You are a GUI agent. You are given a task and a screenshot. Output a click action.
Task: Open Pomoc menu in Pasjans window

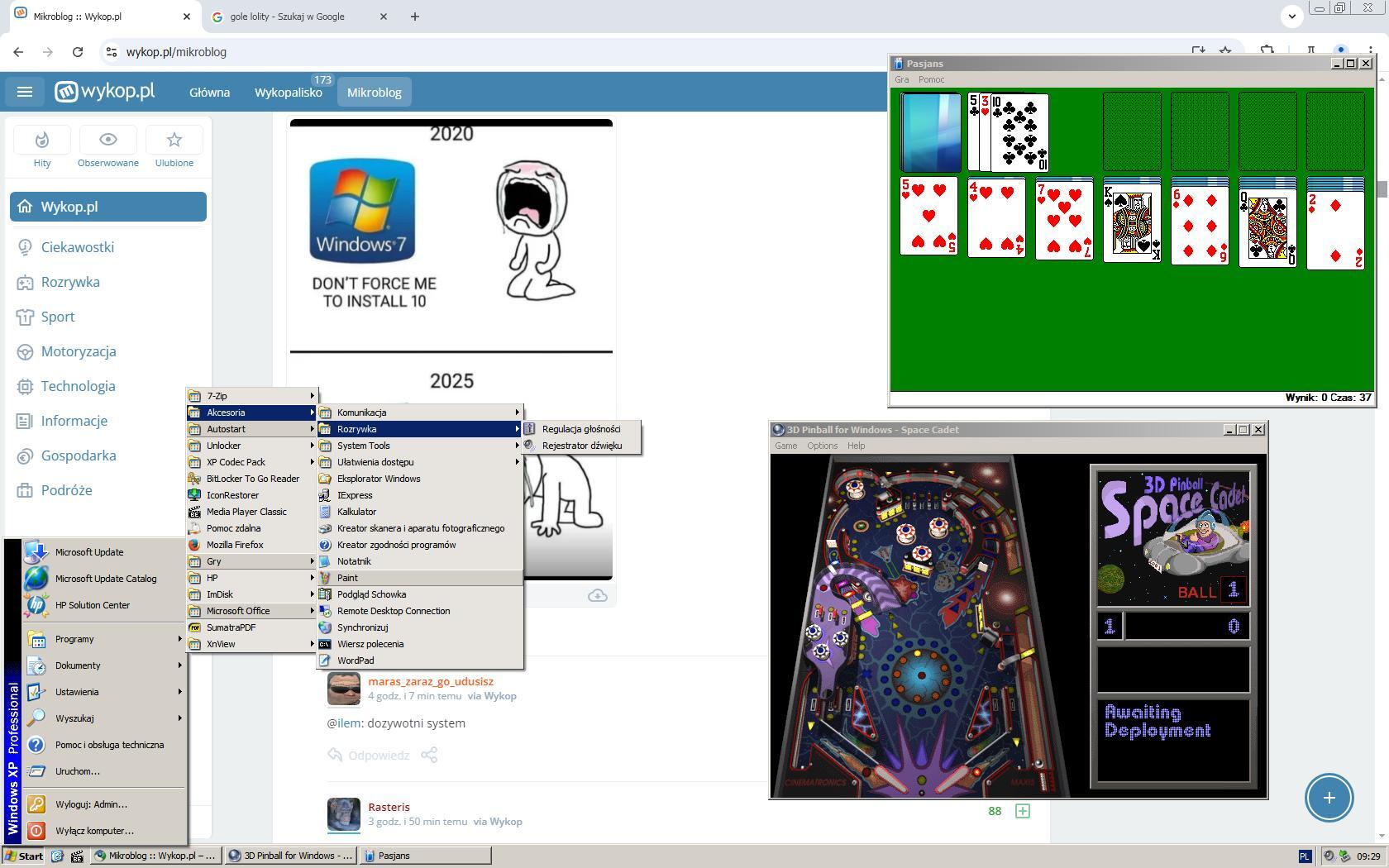[931, 79]
